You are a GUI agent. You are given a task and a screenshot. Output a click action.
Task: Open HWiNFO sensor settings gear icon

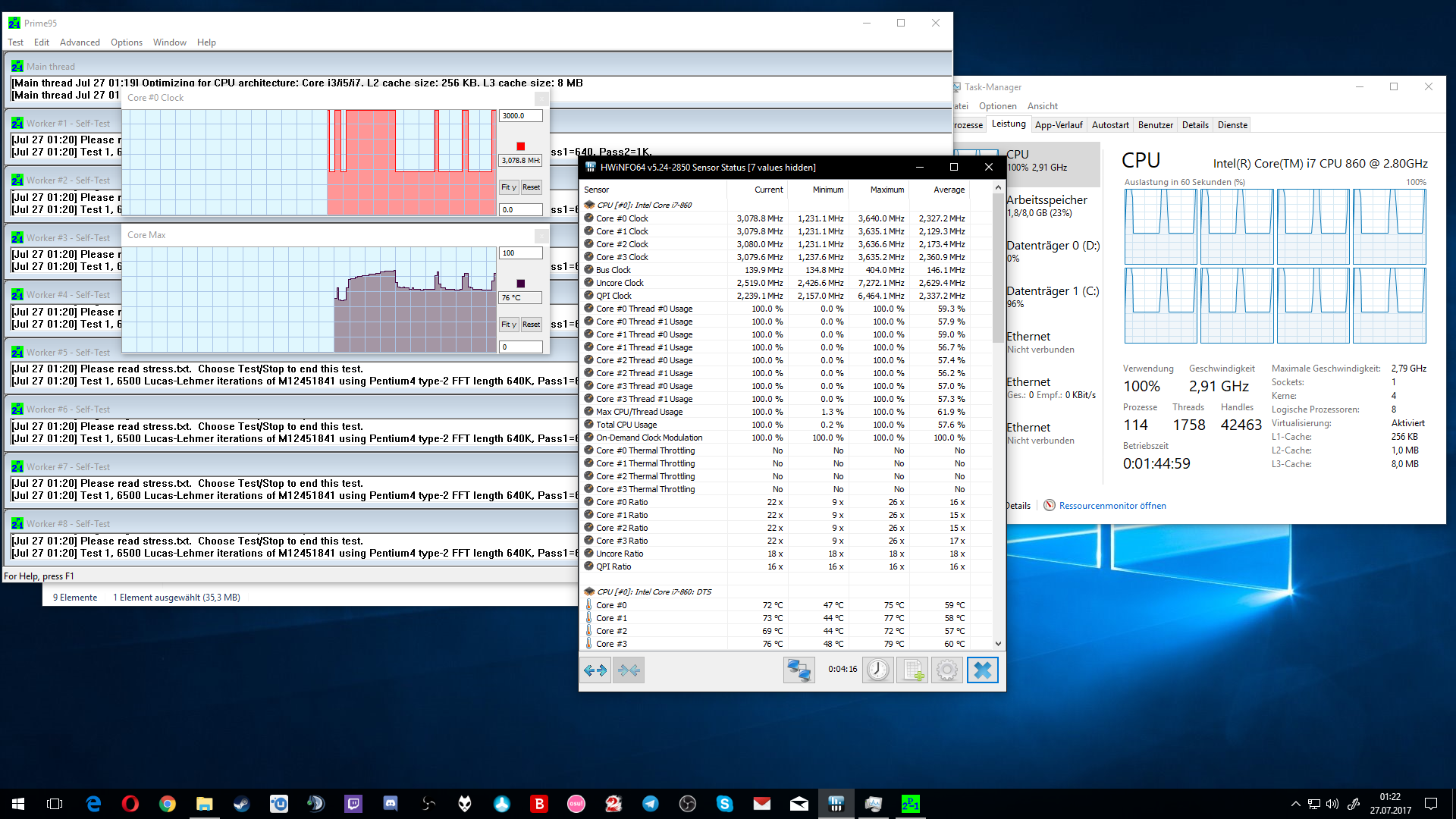coord(947,670)
